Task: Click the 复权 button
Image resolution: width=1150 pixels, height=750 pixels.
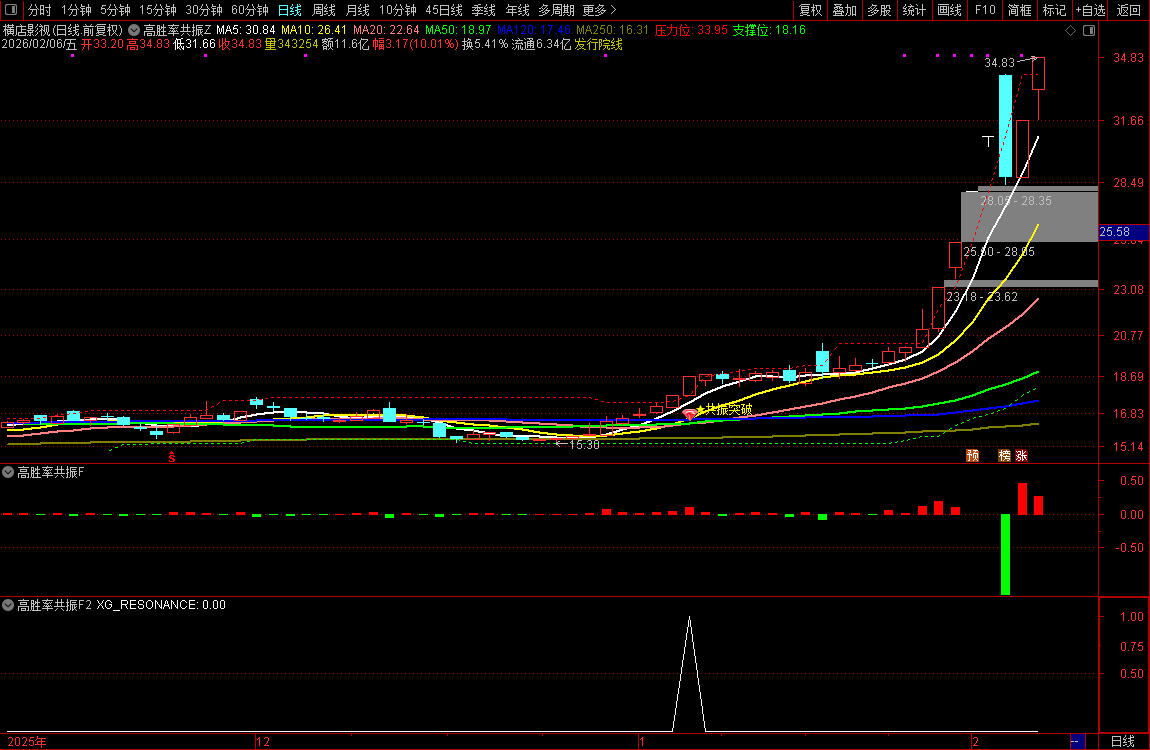Action: pos(810,10)
